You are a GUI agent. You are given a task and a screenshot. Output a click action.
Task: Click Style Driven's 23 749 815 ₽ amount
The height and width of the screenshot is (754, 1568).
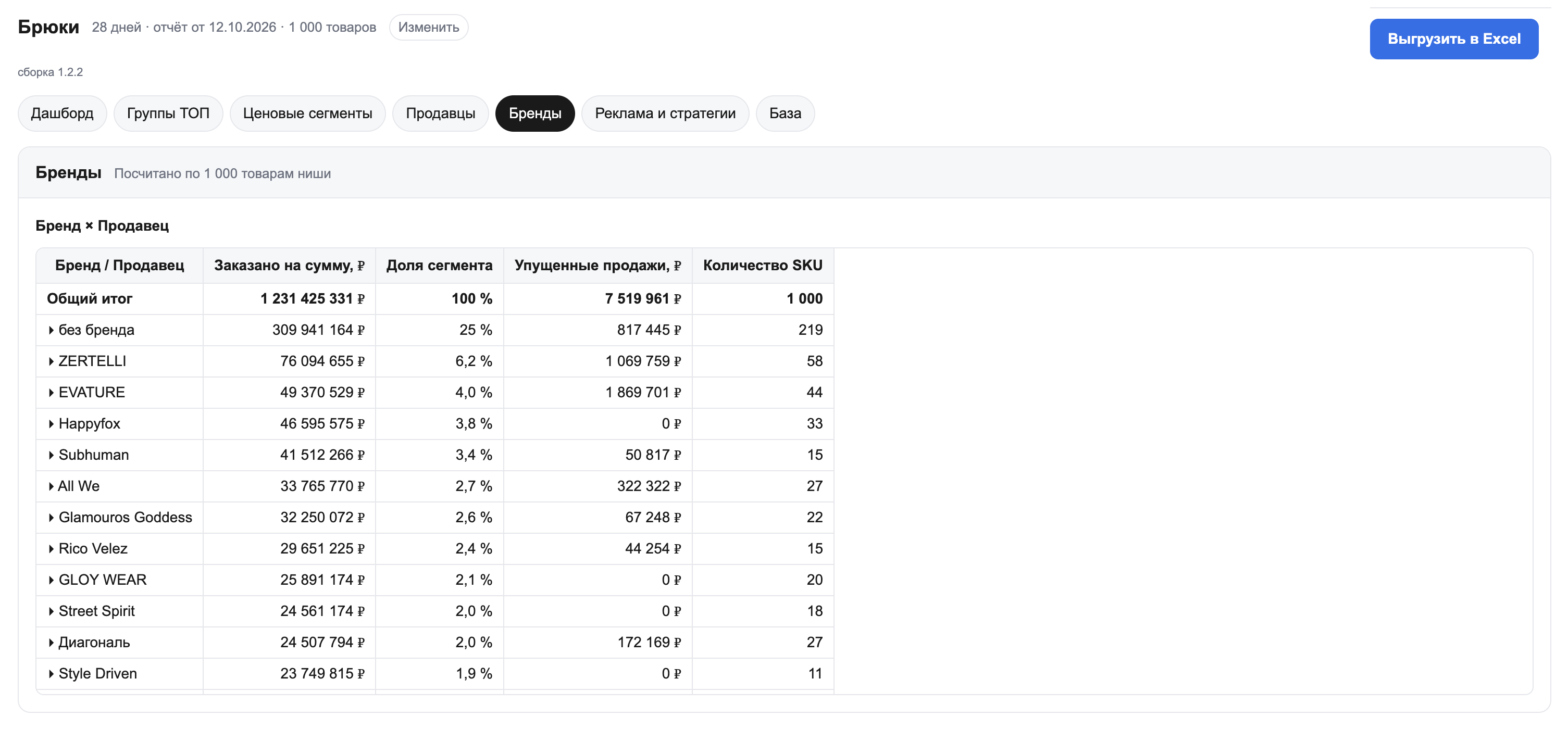[322, 674]
